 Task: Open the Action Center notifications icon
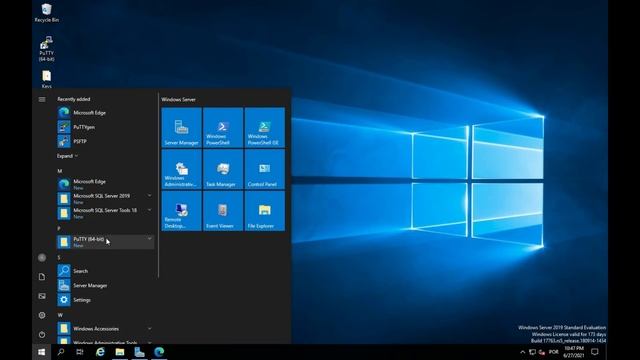pos(595,352)
